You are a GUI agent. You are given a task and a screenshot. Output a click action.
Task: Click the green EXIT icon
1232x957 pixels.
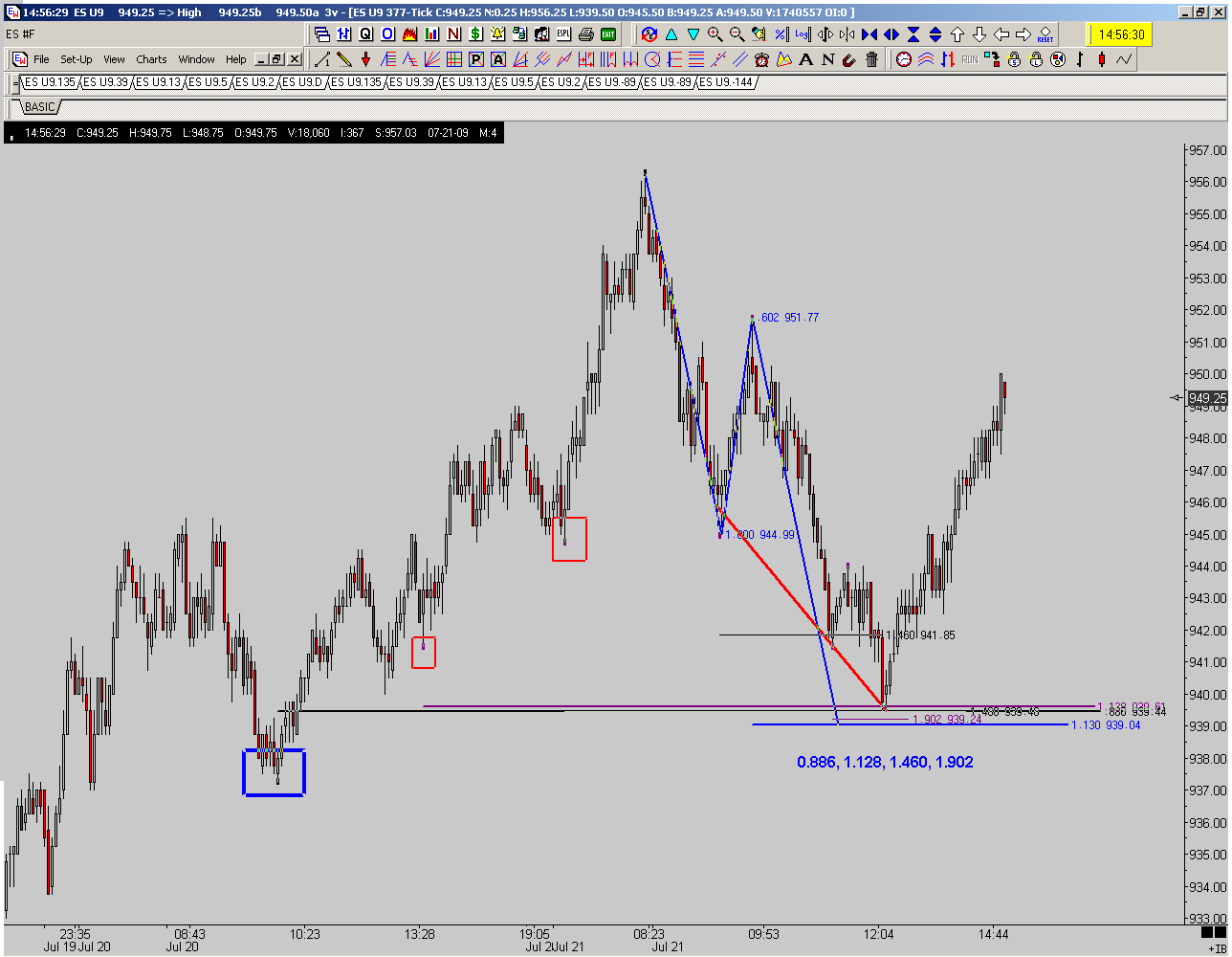click(x=607, y=34)
